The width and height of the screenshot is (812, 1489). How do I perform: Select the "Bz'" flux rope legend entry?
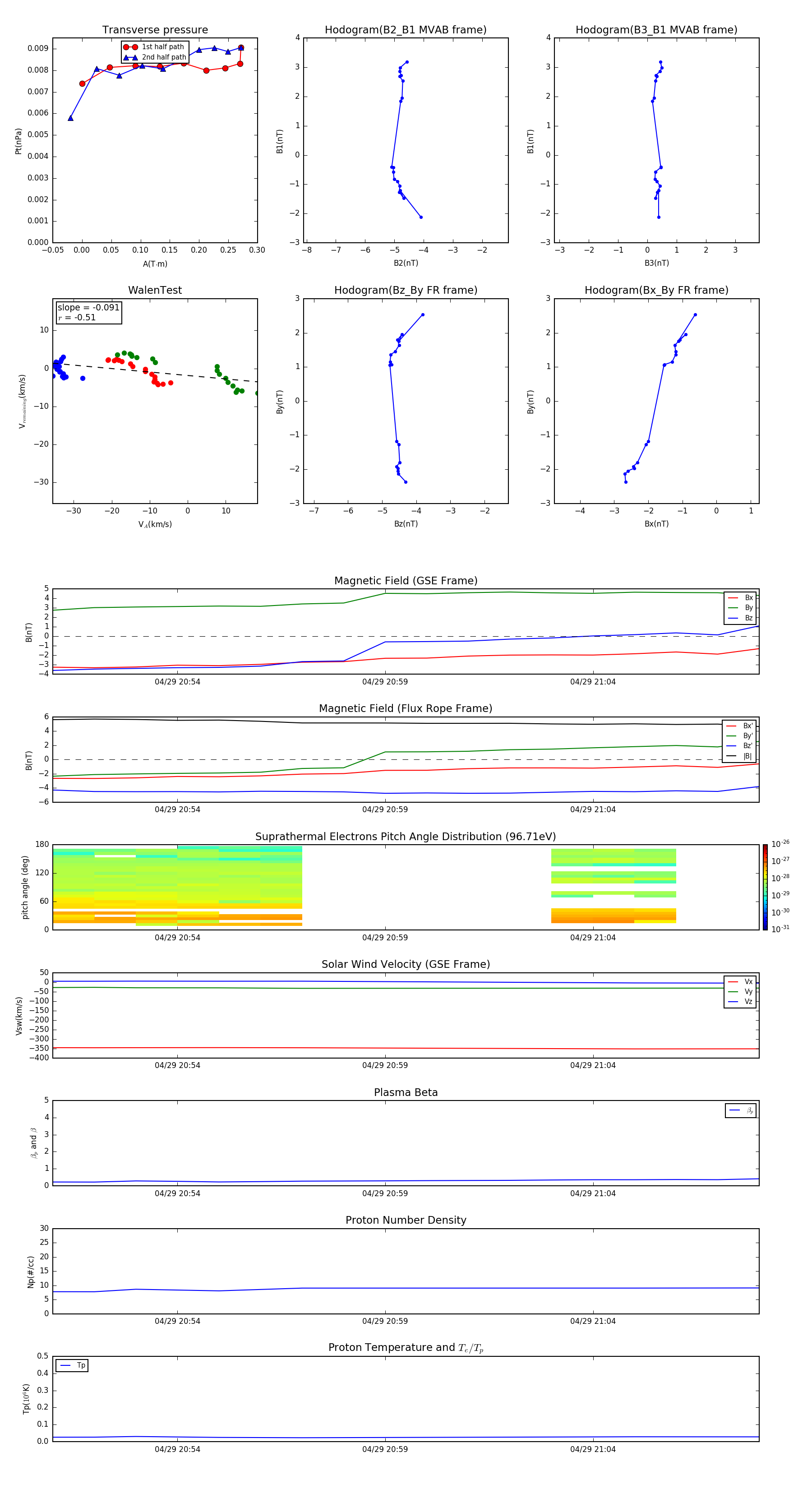pyautogui.click(x=740, y=746)
